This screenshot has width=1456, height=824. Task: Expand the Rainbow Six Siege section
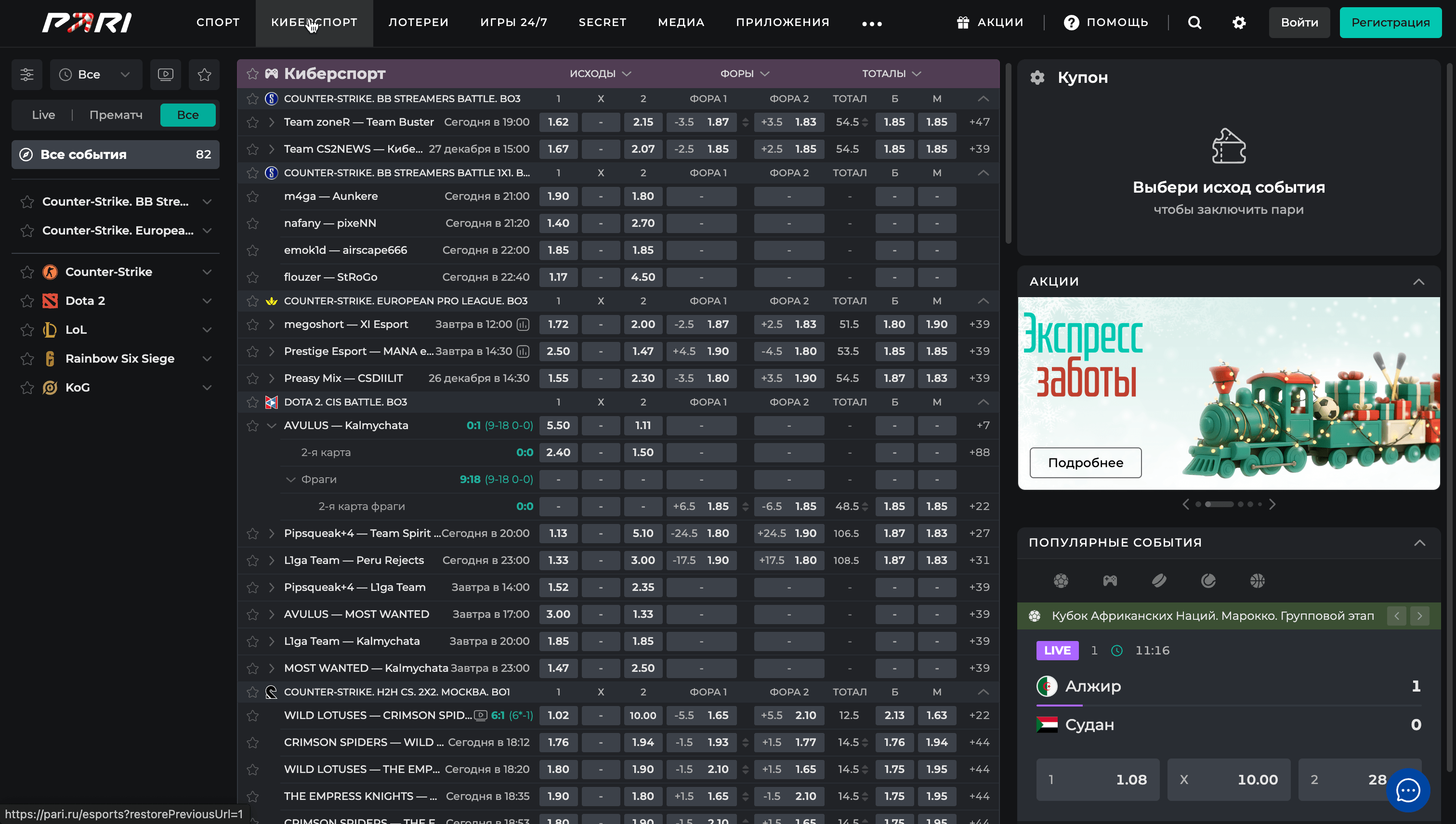point(207,359)
